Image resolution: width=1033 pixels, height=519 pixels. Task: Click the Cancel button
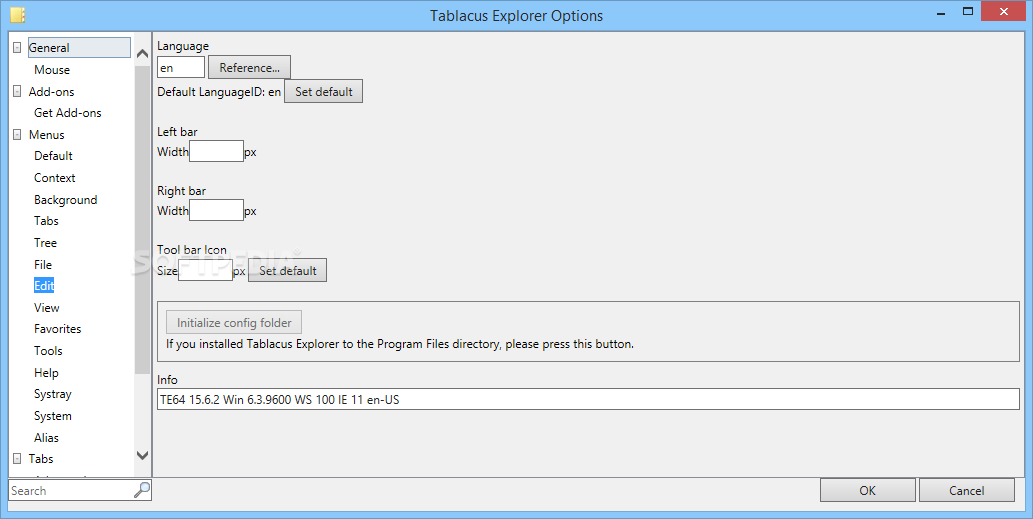pyautogui.click(x=966, y=490)
